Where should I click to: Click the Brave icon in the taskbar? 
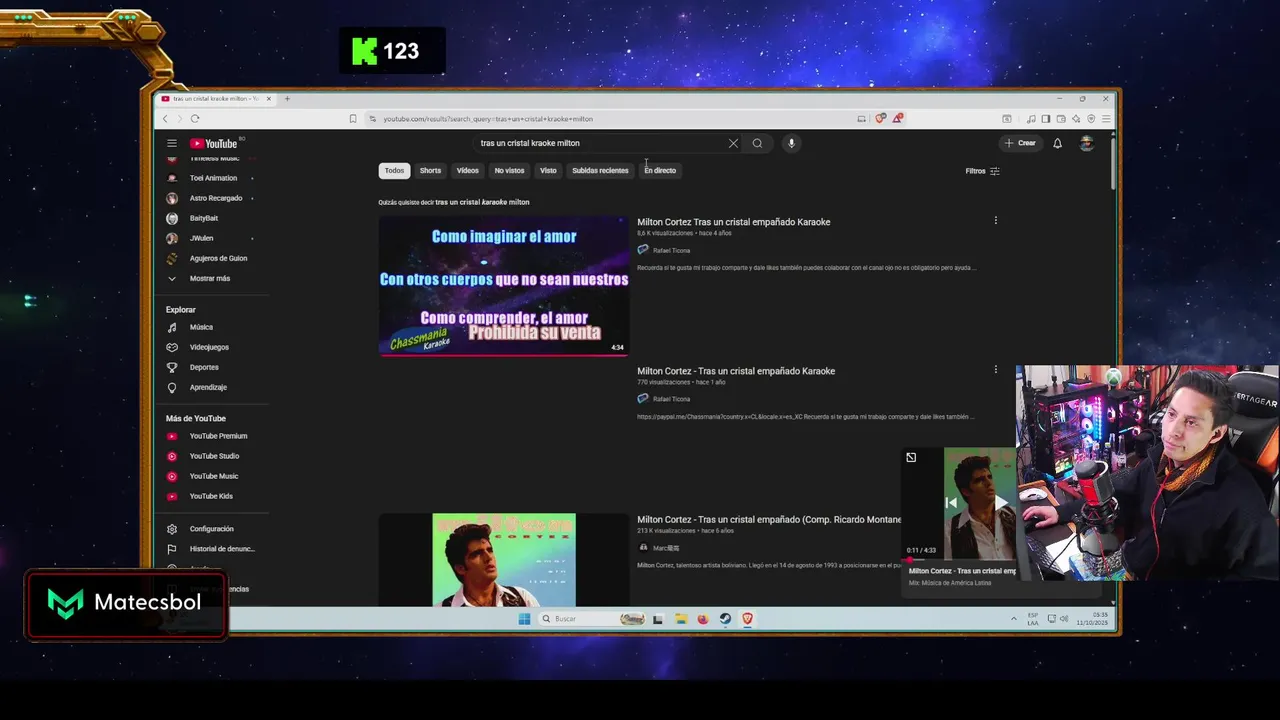pos(747,619)
